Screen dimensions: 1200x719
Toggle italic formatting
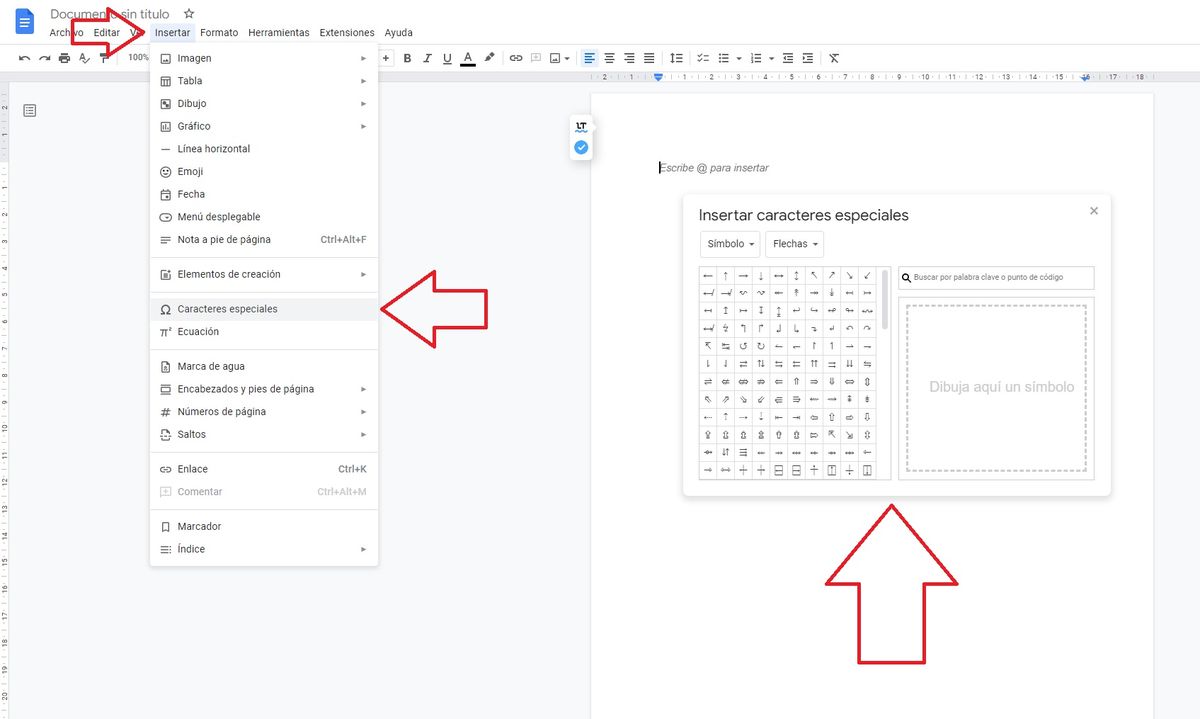[x=427, y=57]
